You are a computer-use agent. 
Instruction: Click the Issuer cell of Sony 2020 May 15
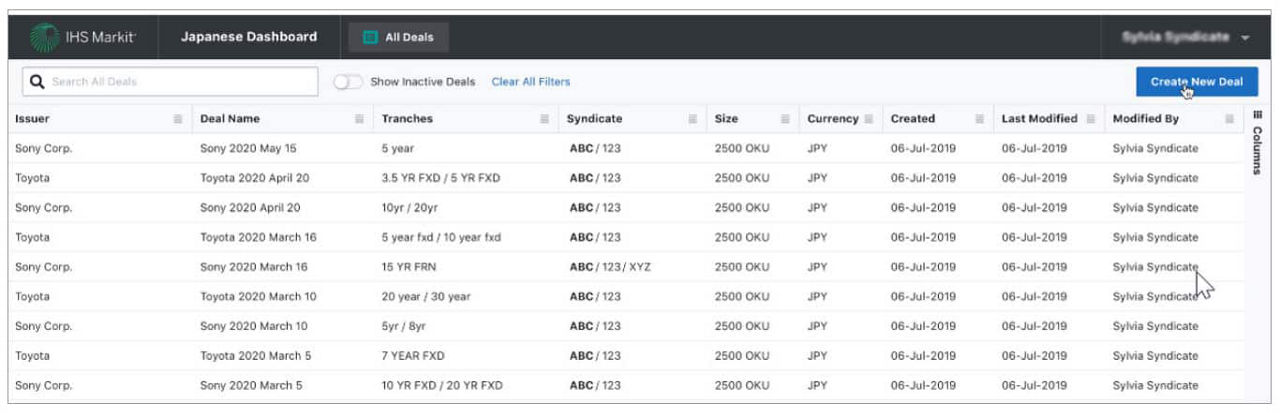(43, 149)
